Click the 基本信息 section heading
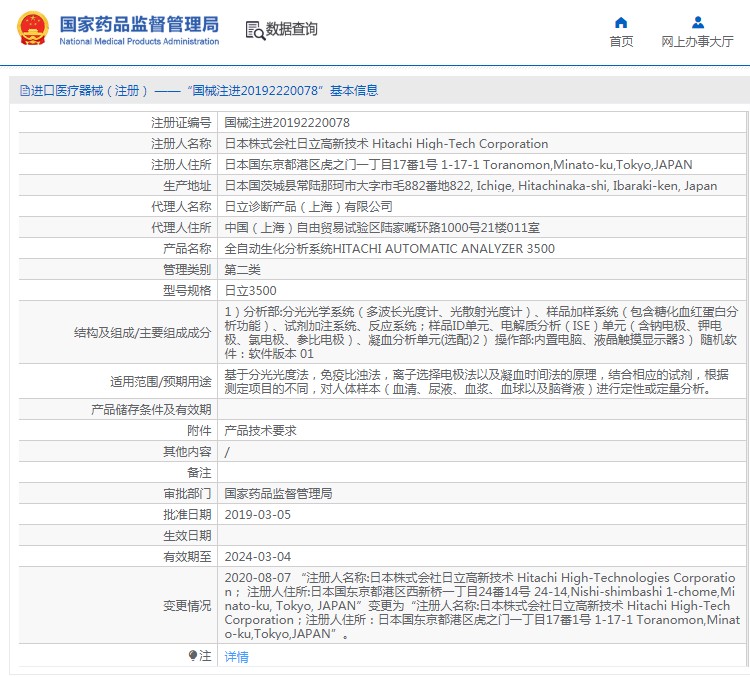The width and height of the screenshot is (750, 677). pyautogui.click(x=354, y=90)
